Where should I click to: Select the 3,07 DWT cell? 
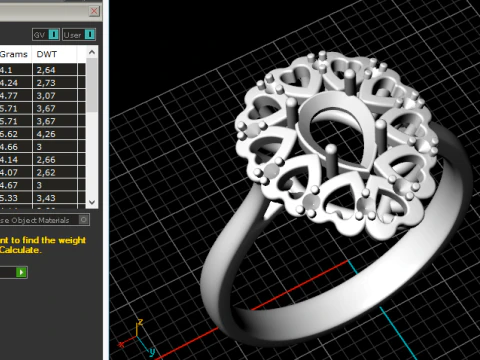tap(55, 95)
